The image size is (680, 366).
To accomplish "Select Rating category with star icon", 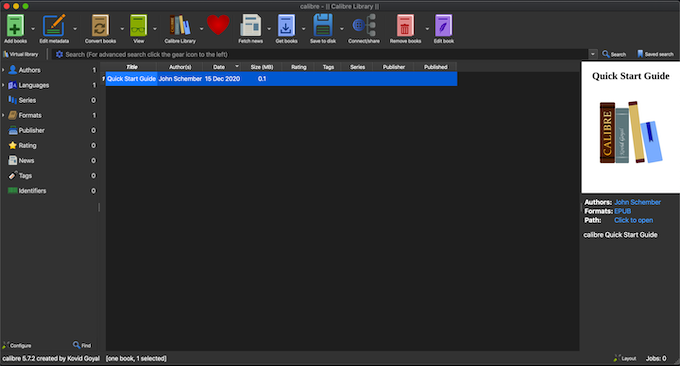I will point(27,146).
